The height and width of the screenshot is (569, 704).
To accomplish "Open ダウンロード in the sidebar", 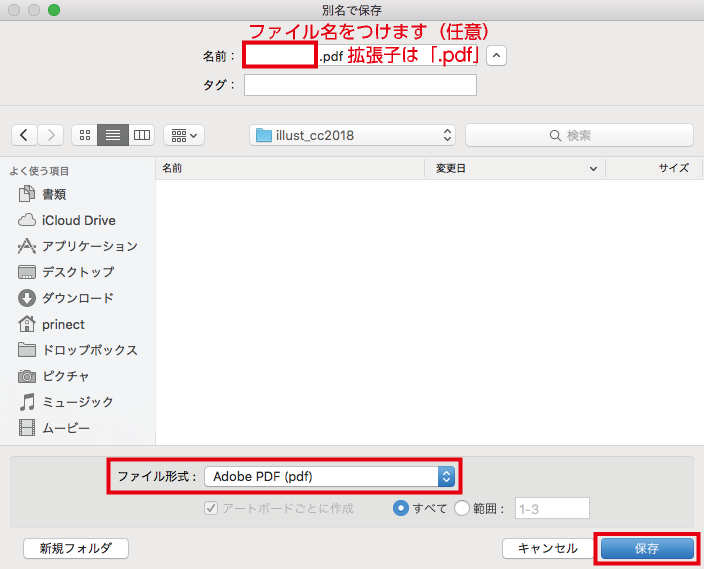I will coord(66,298).
